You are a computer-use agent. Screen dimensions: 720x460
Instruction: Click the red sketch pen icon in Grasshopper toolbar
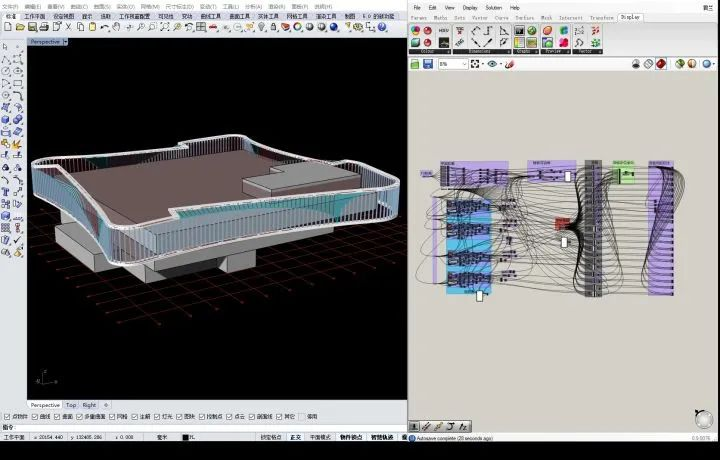(x=509, y=64)
